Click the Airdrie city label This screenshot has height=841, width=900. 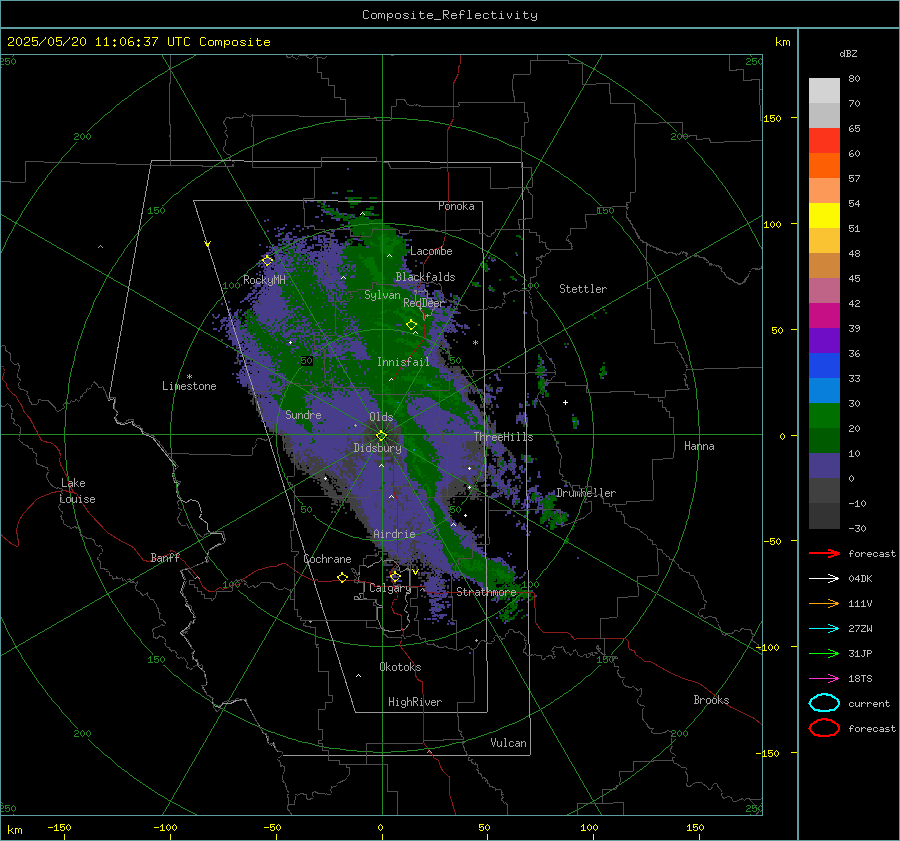(394, 534)
